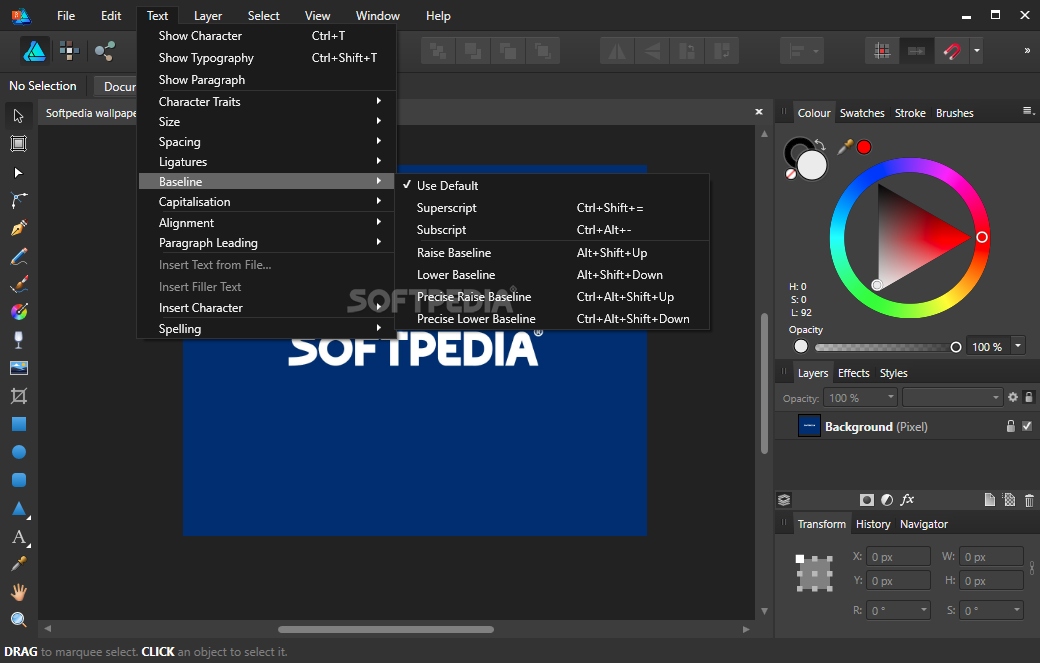This screenshot has height=663, width=1040.
Task: Expand the Character Traits submenu
Action: (267, 101)
